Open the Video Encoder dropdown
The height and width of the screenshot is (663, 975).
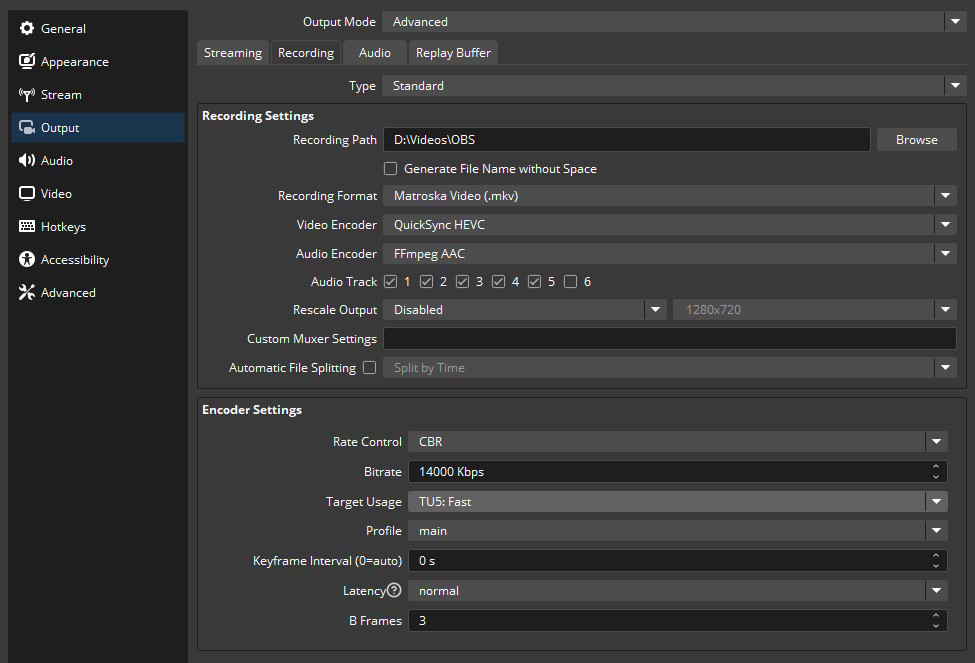coord(670,225)
